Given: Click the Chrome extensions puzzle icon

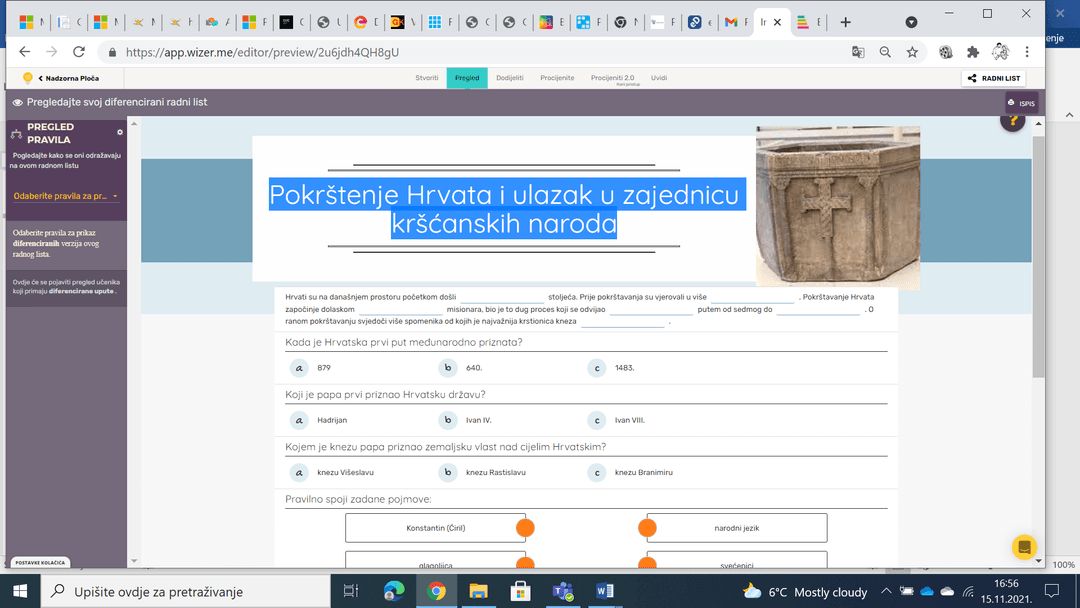Looking at the screenshot, I should [x=972, y=52].
